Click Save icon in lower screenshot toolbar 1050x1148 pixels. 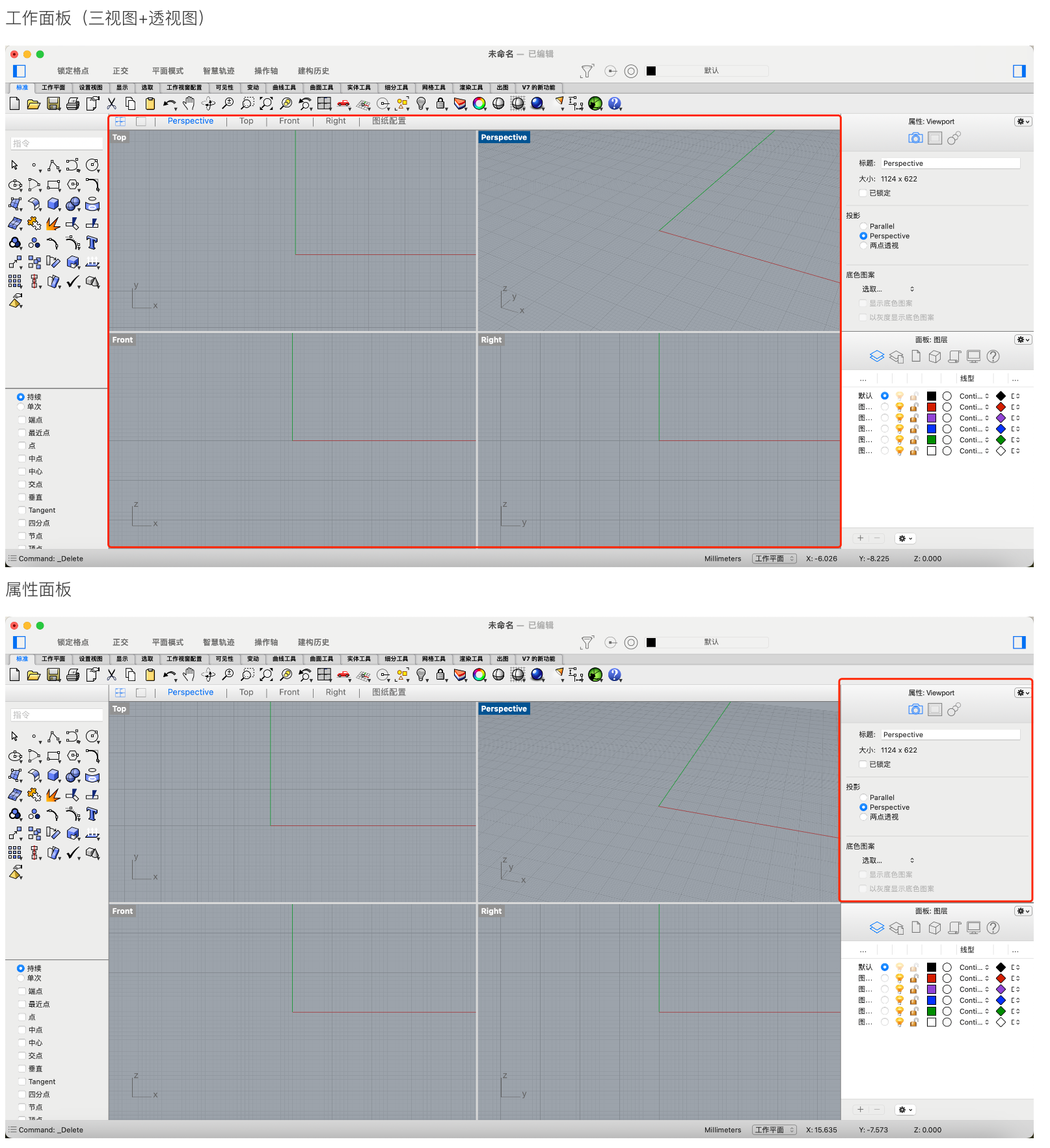click(53, 675)
